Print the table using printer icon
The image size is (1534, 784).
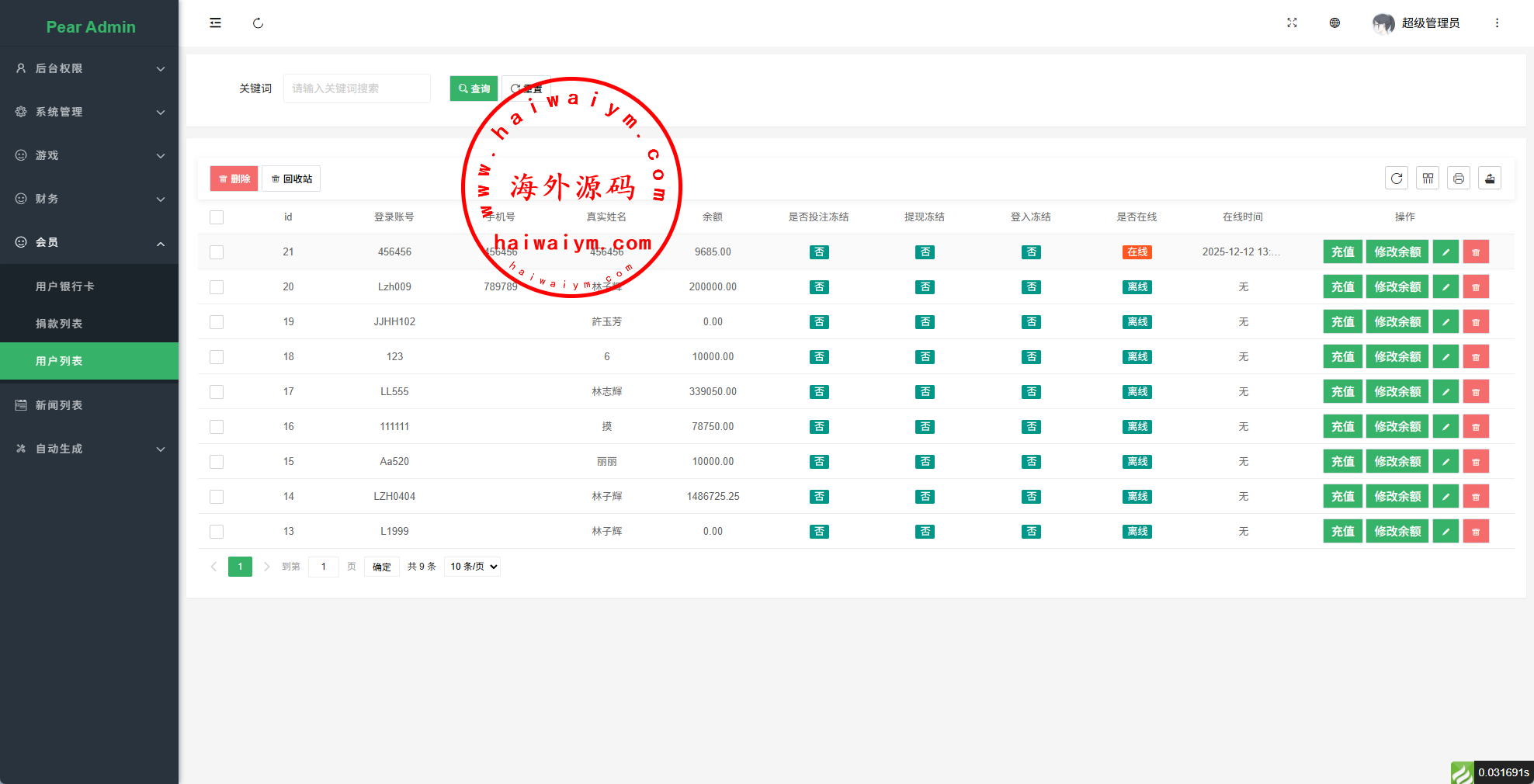[x=1459, y=179]
